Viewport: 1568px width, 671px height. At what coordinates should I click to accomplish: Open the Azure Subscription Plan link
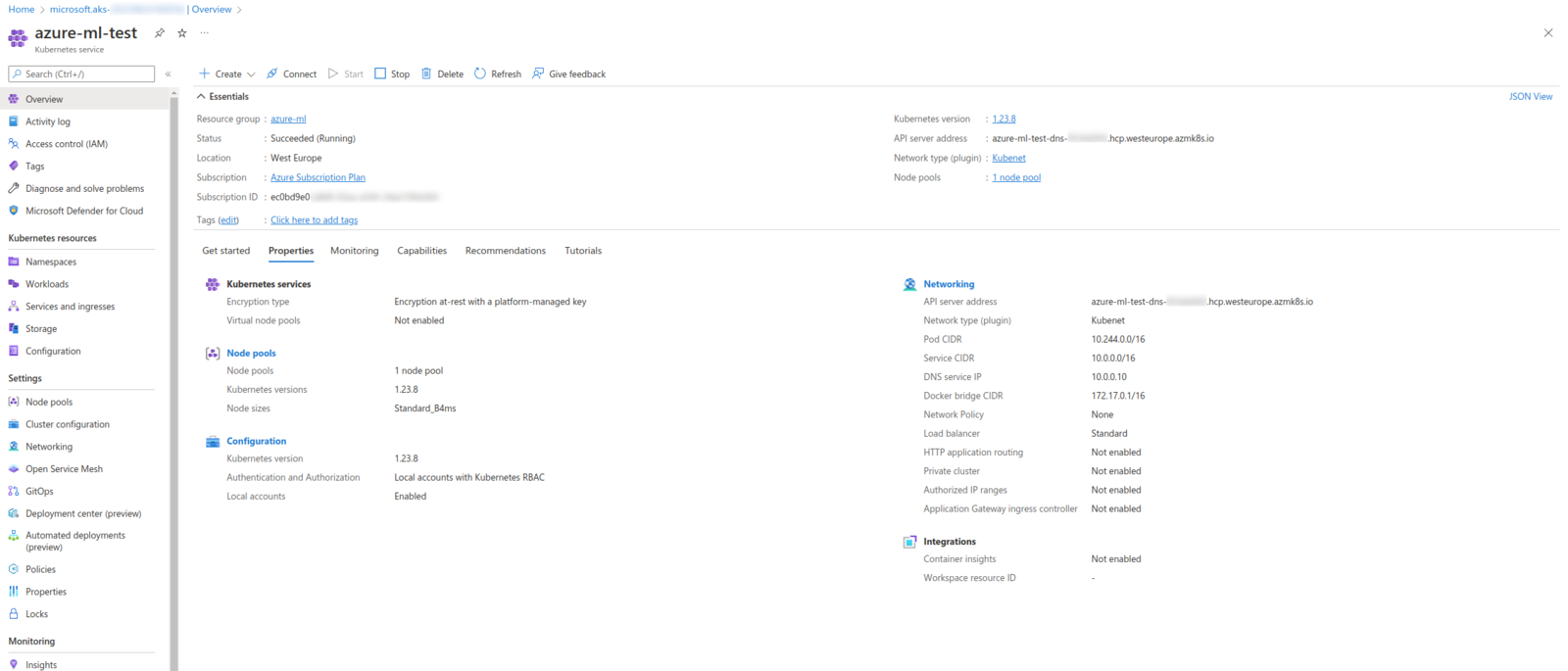coord(318,177)
